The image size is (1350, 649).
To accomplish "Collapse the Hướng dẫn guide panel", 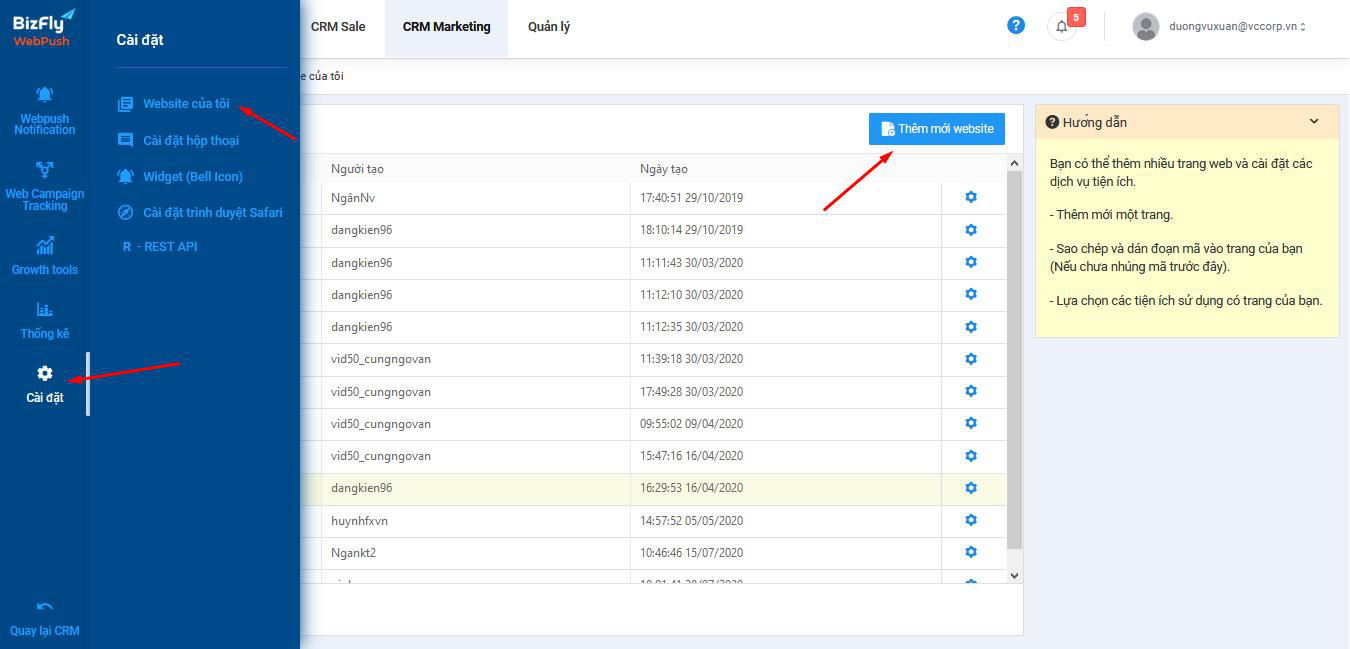I will pos(1314,122).
